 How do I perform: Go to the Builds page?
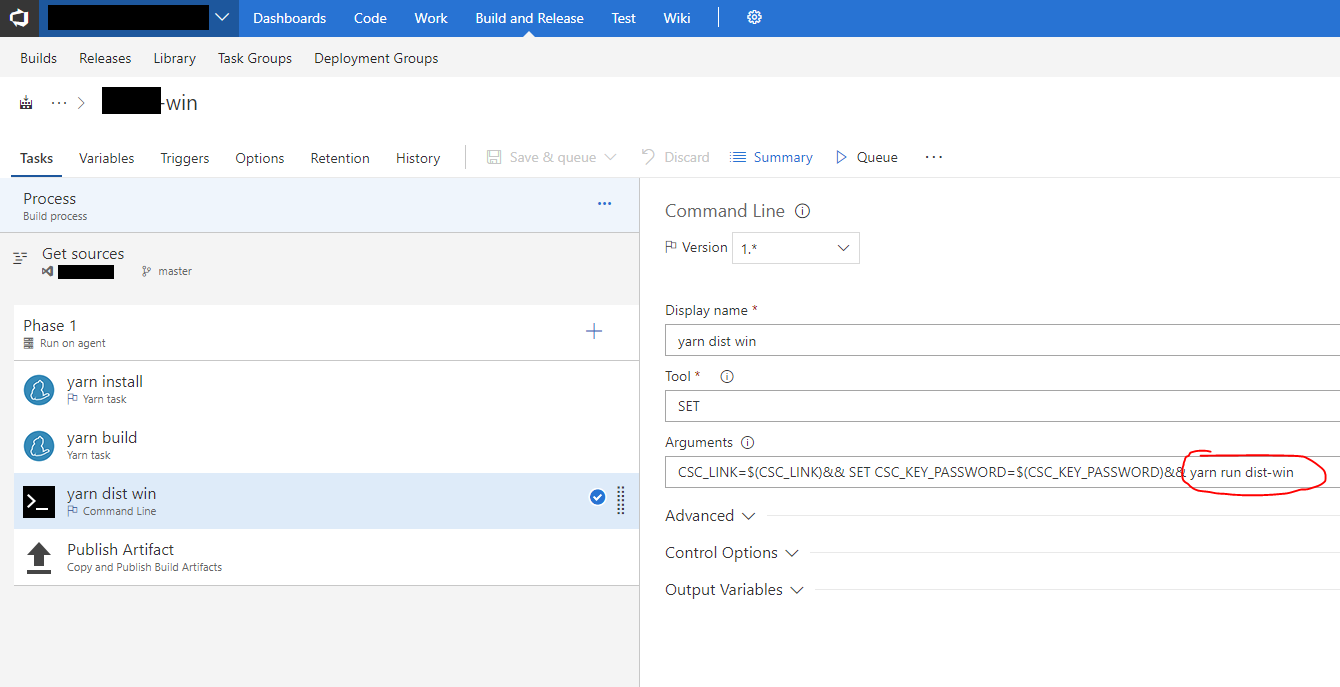tap(38, 58)
